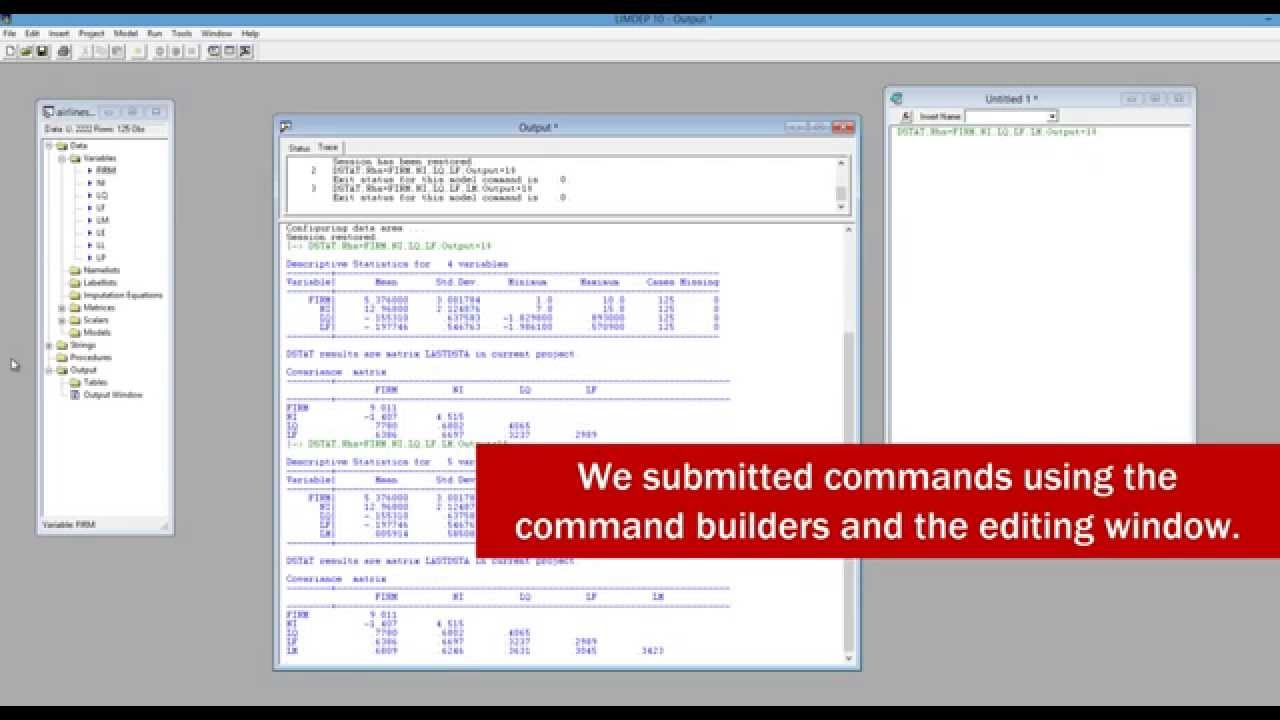Click the third-from-right main toolbar icon
The height and width of the screenshot is (720, 1280).
pyautogui.click(x=213, y=51)
